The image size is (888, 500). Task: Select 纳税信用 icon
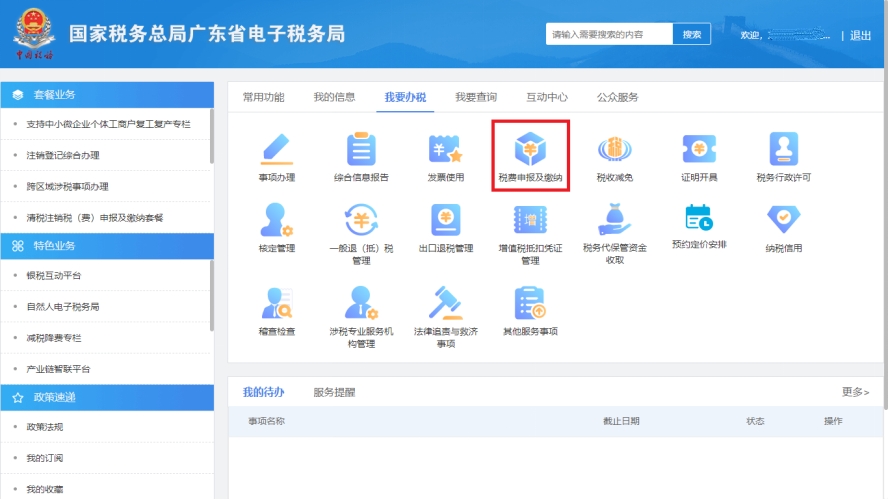783,220
